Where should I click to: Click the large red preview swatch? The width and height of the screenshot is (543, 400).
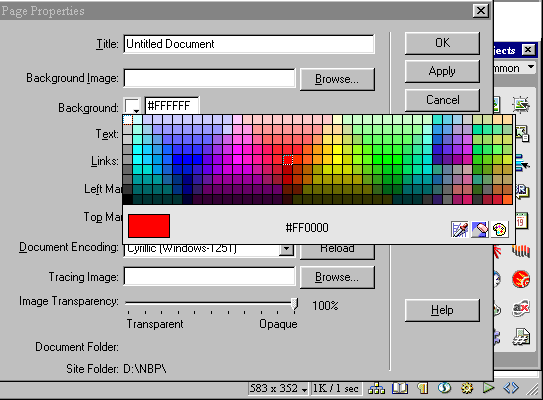149,226
